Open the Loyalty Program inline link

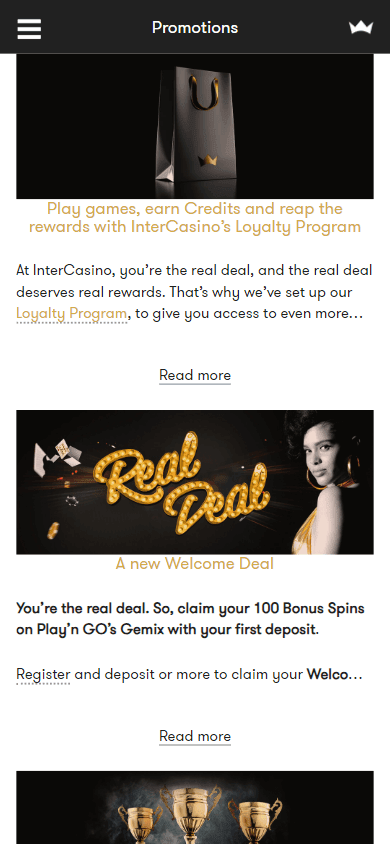pos(72,313)
